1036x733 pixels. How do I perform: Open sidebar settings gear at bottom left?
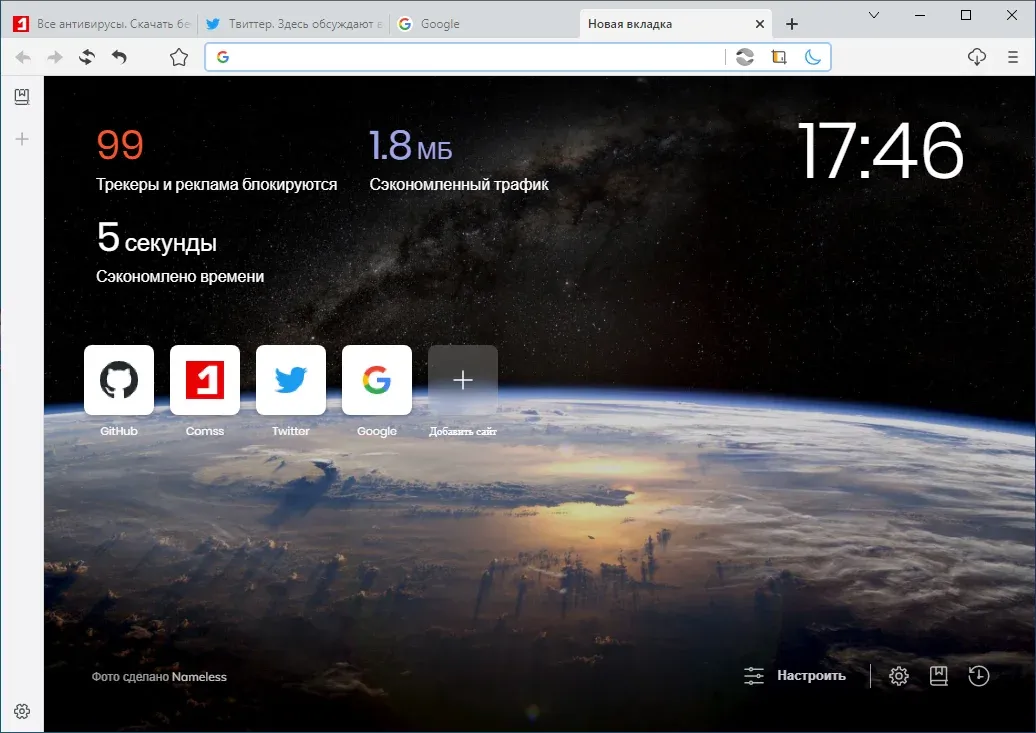click(x=22, y=711)
